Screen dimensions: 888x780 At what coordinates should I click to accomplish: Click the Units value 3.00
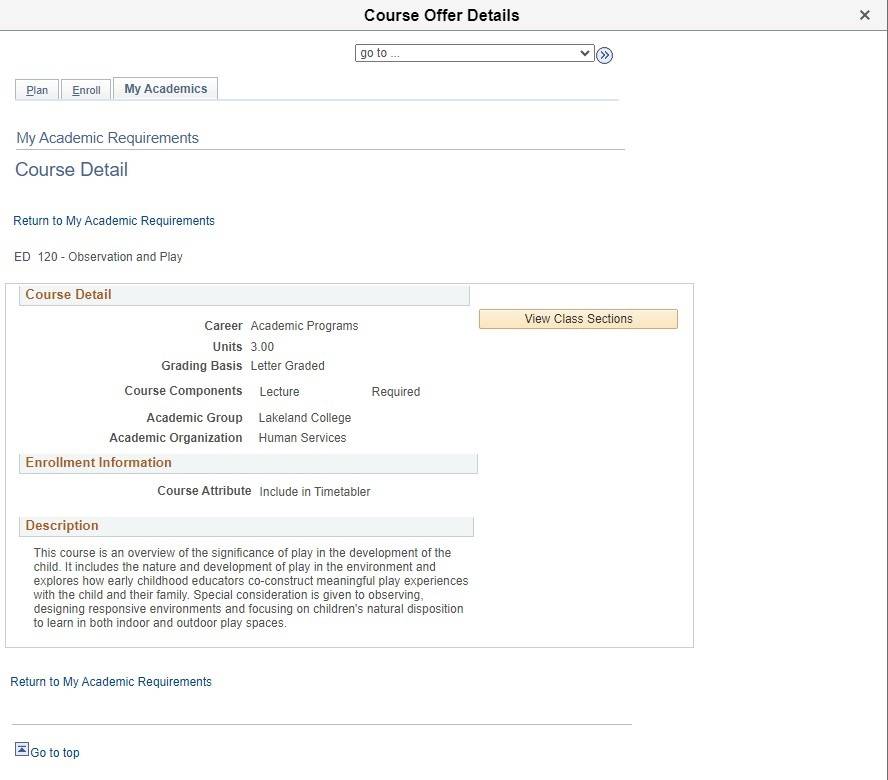(262, 346)
